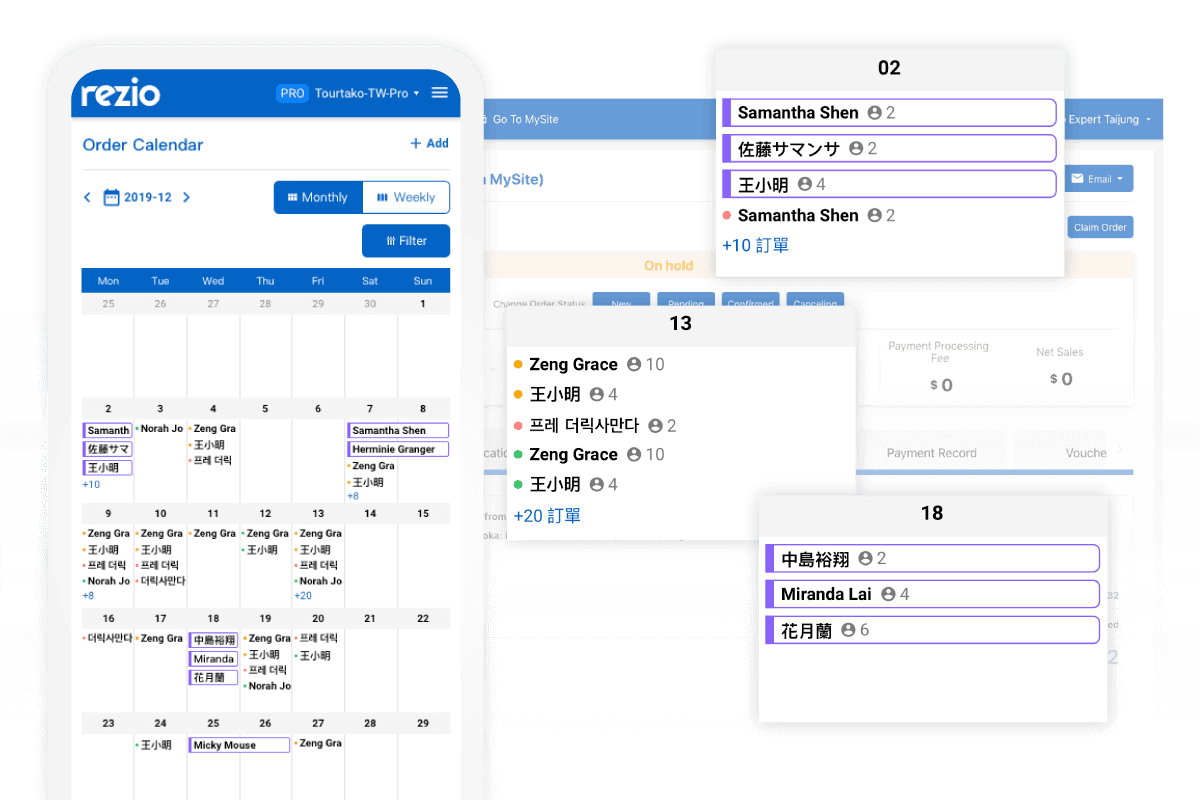Switch to Weekly calendar view

coord(406,198)
